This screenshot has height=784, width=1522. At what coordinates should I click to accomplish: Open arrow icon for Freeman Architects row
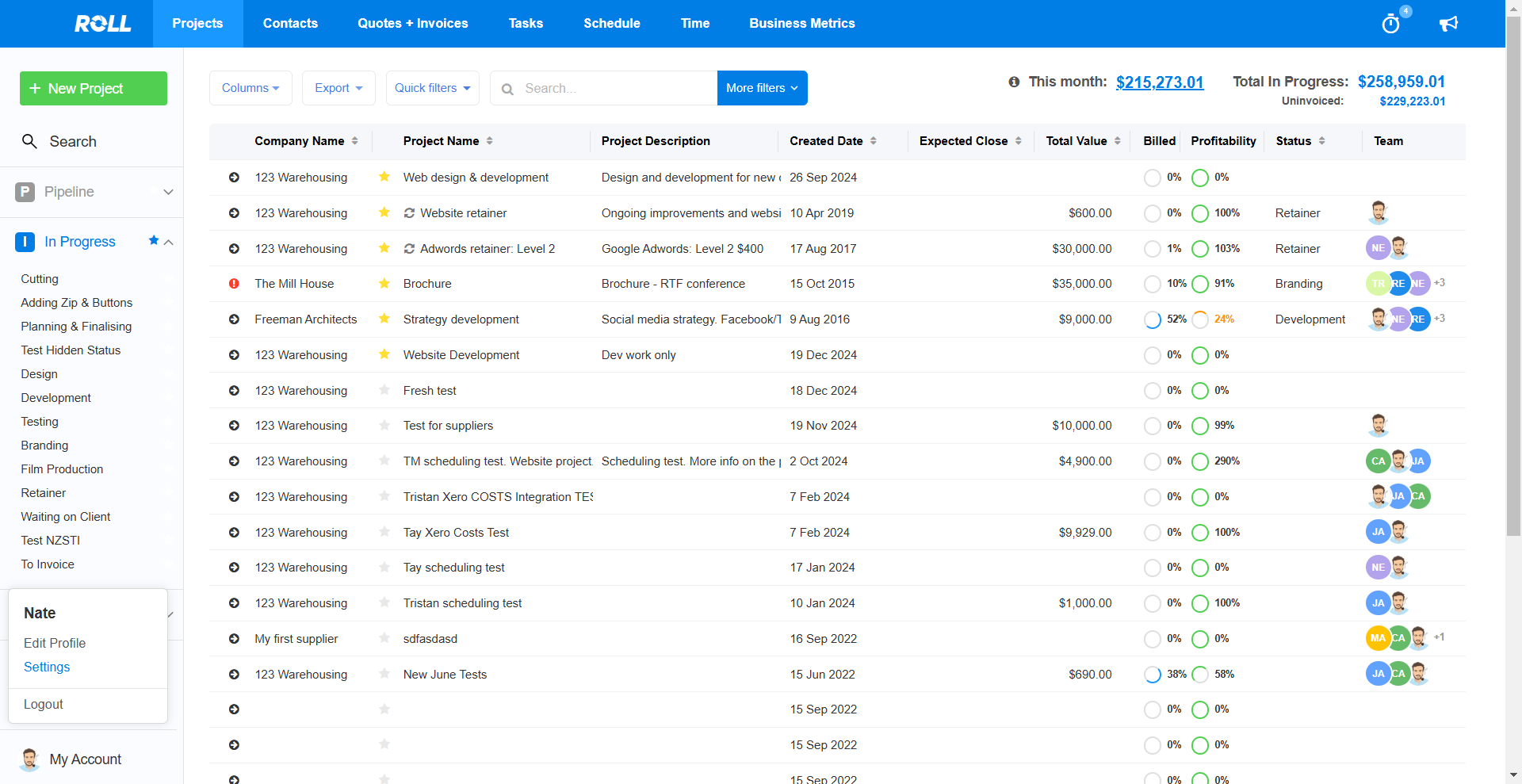pos(234,319)
